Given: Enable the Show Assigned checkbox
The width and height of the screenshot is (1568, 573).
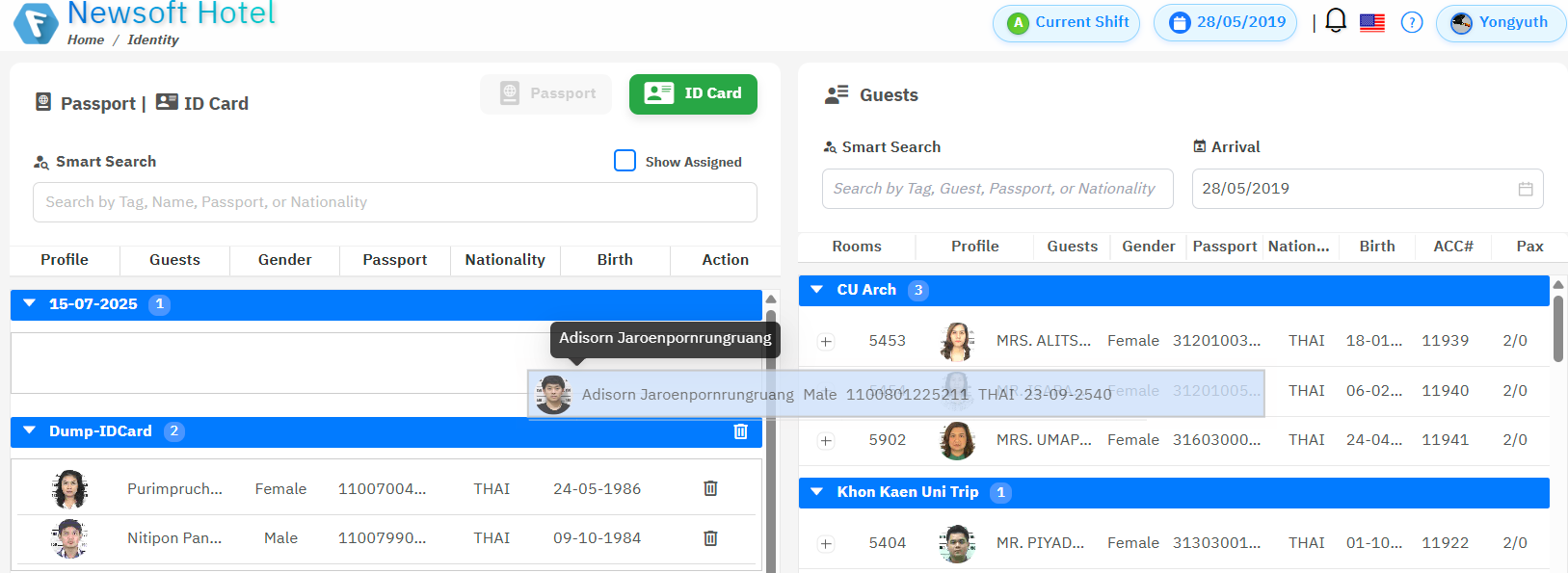Looking at the screenshot, I should pyautogui.click(x=625, y=161).
